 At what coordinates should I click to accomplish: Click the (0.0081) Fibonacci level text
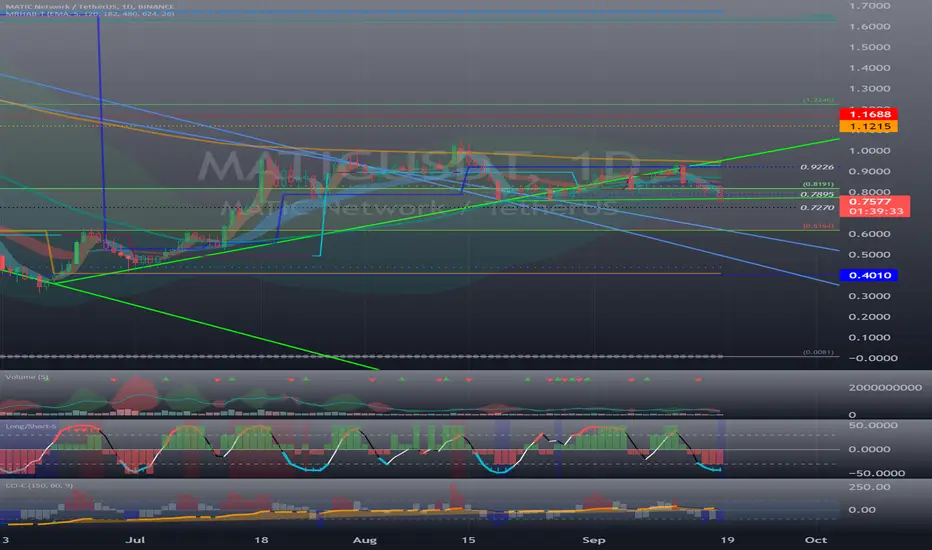click(x=818, y=352)
